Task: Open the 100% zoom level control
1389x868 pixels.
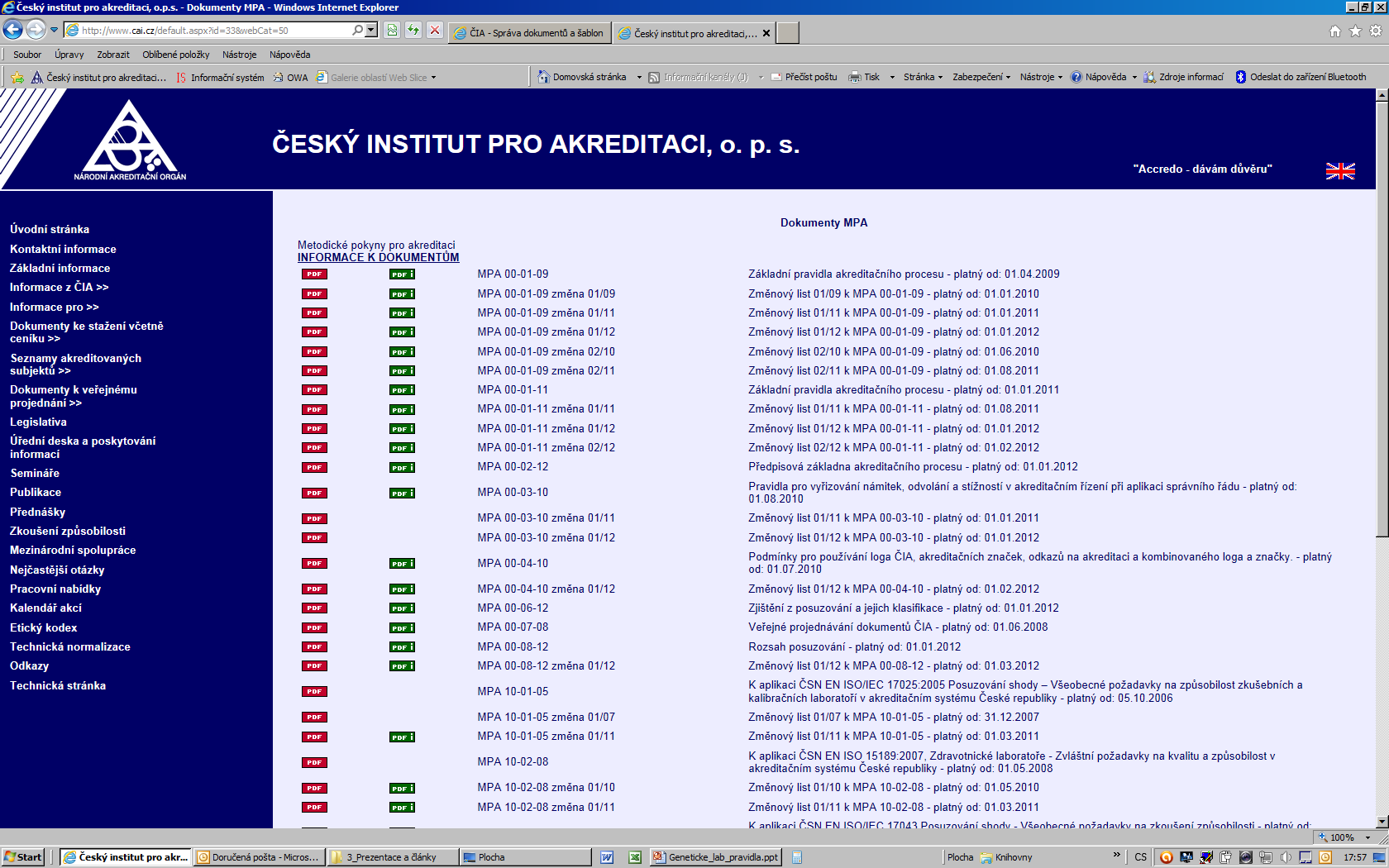Action: point(1346,837)
